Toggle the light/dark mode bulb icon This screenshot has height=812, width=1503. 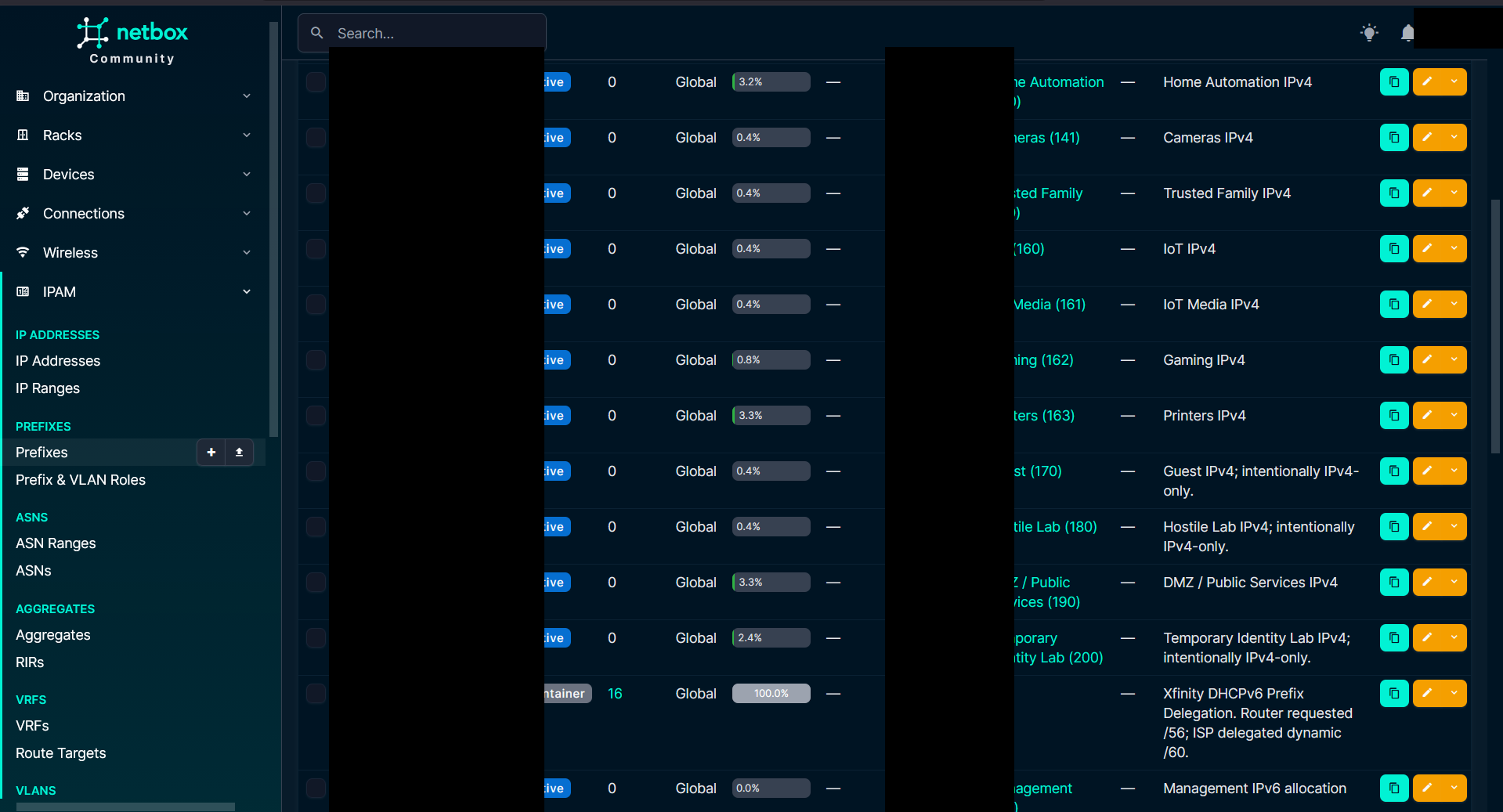click(x=1369, y=33)
